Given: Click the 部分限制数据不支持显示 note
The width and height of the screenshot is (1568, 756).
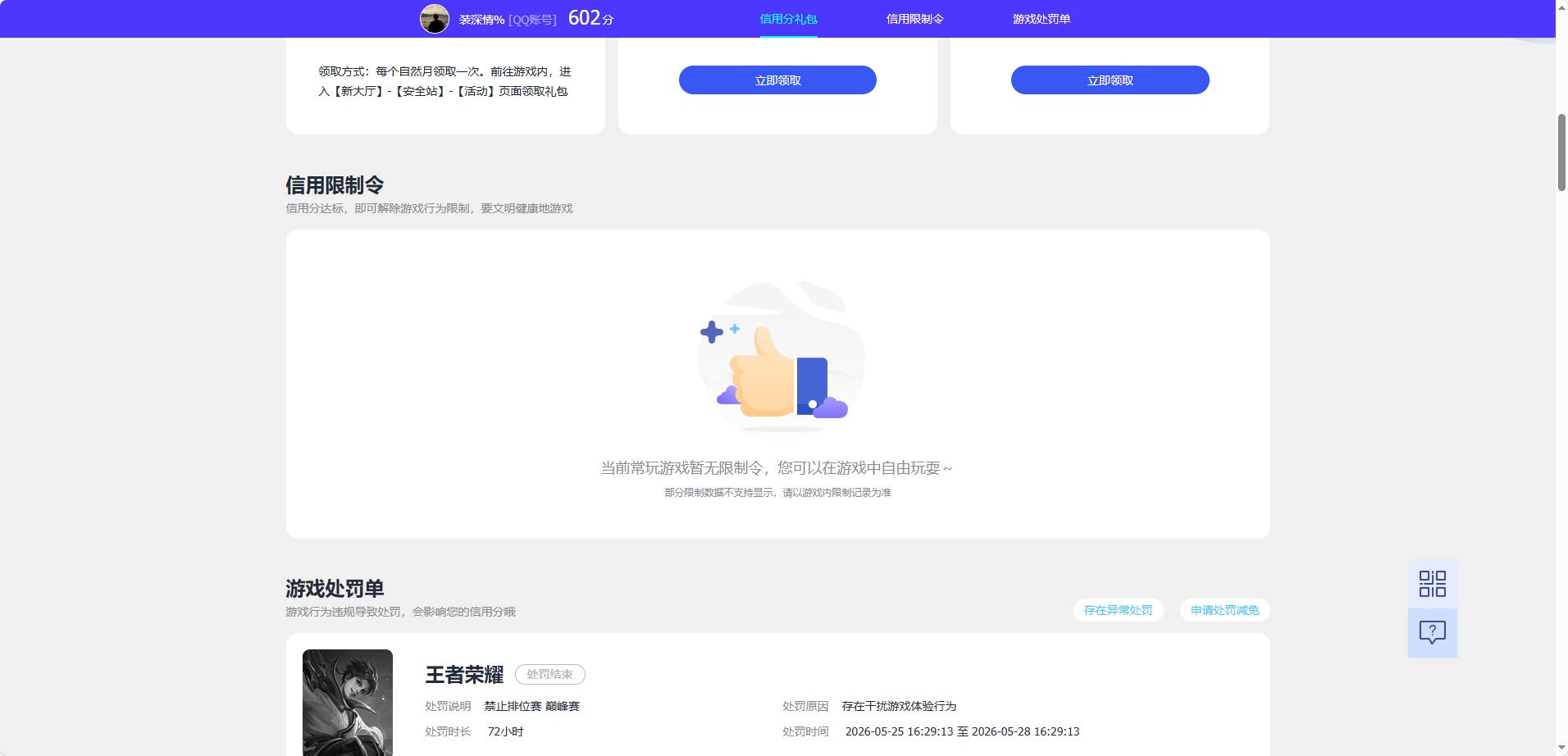Looking at the screenshot, I should [x=777, y=492].
